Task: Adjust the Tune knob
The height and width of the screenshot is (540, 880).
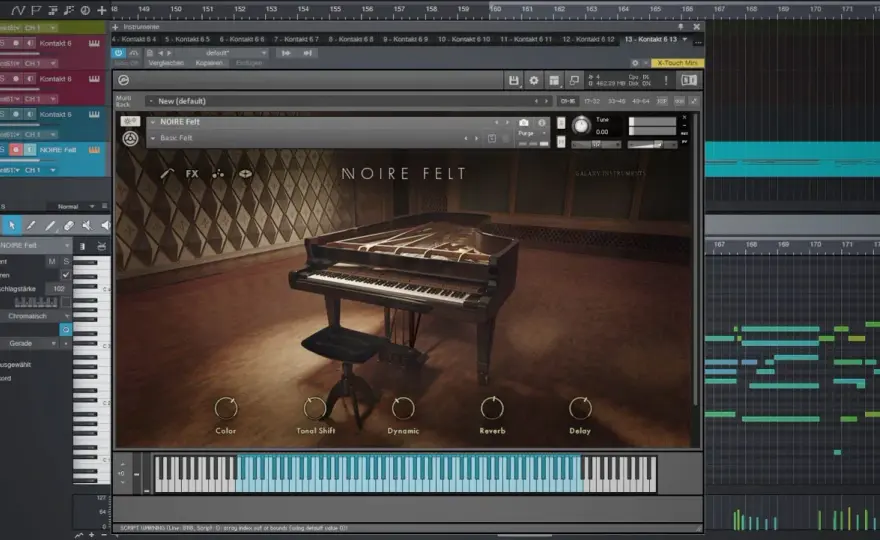Action: tap(581, 125)
